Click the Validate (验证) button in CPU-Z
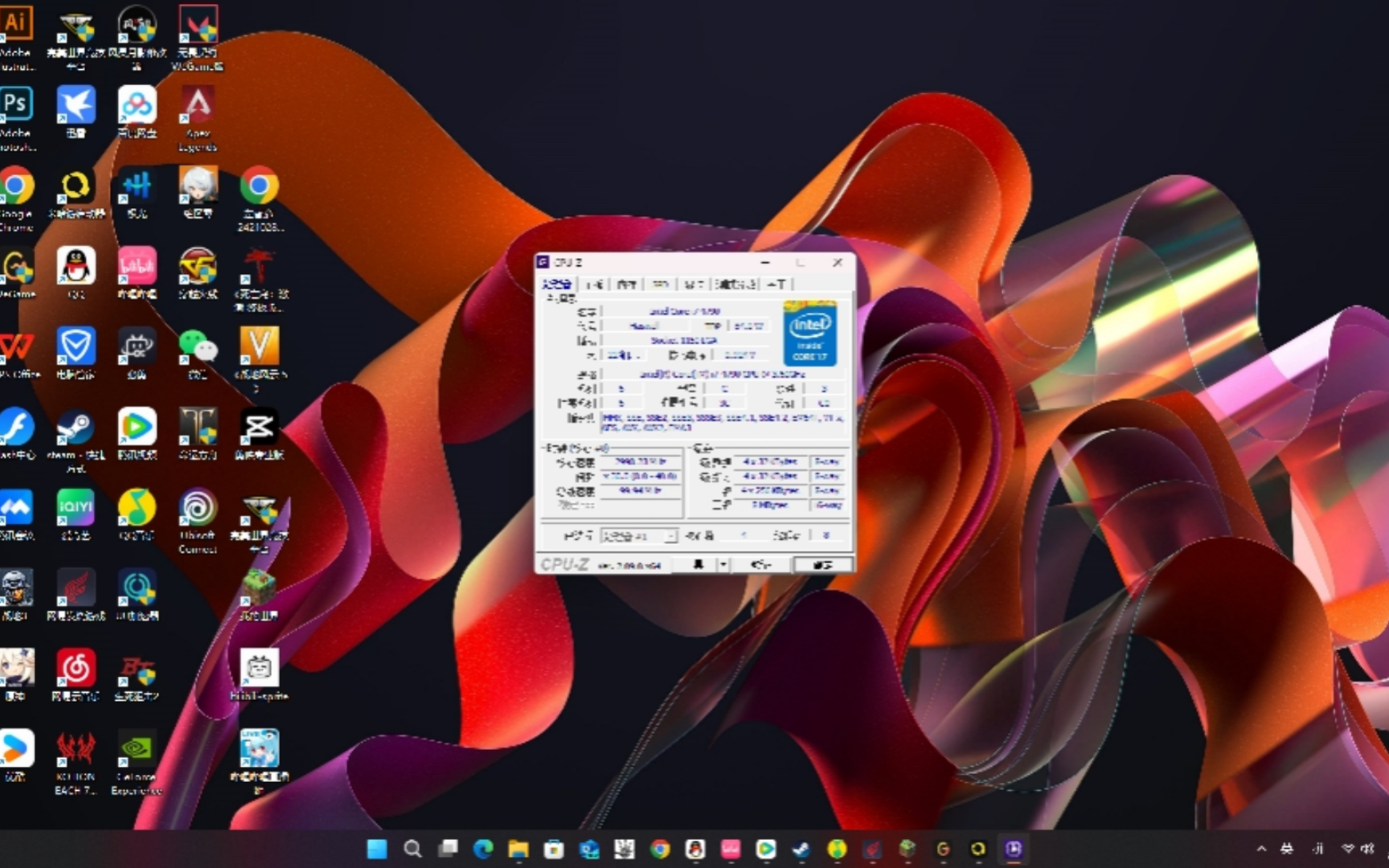Image resolution: width=1389 pixels, height=868 pixels. point(760,564)
